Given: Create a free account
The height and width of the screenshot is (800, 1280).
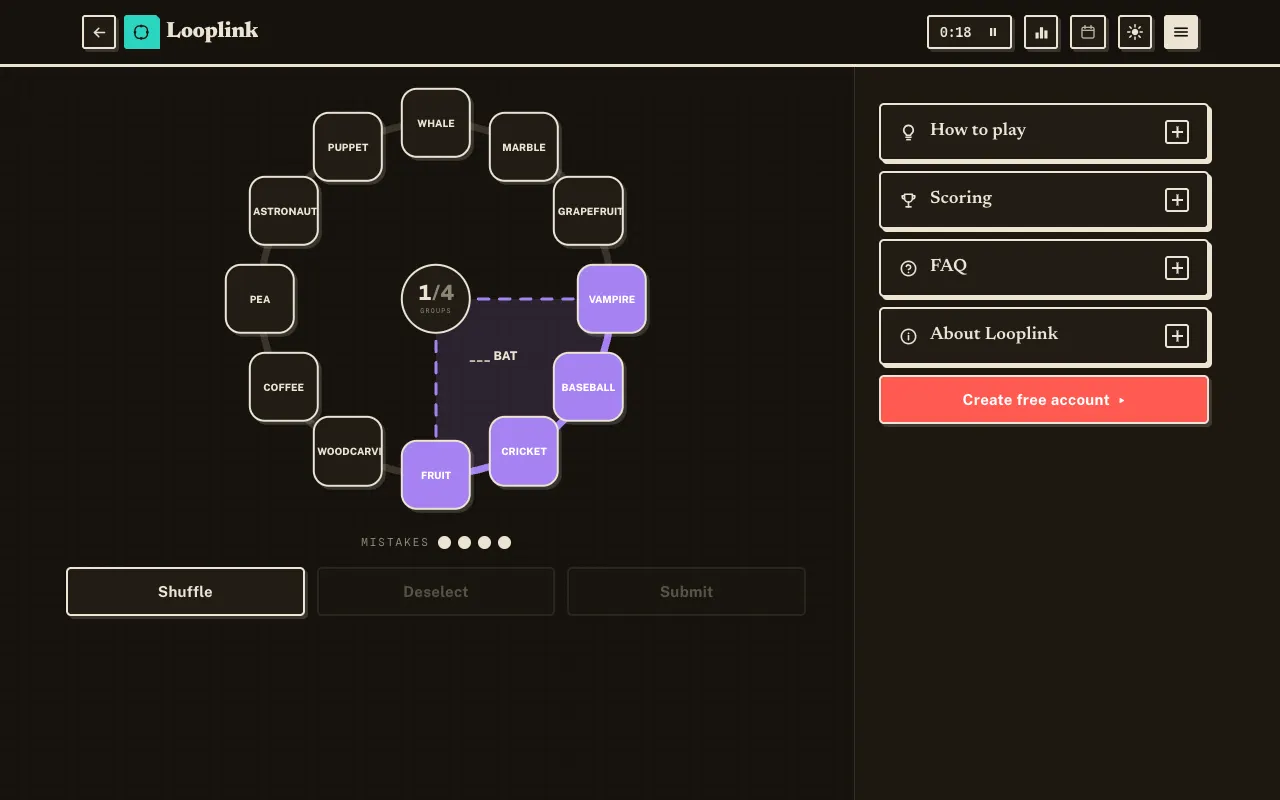Looking at the screenshot, I should coord(1044,400).
